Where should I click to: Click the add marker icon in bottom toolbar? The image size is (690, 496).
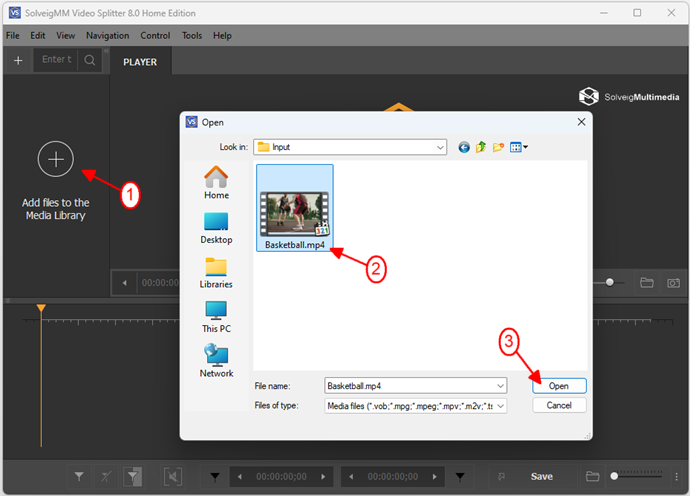(x=79, y=476)
